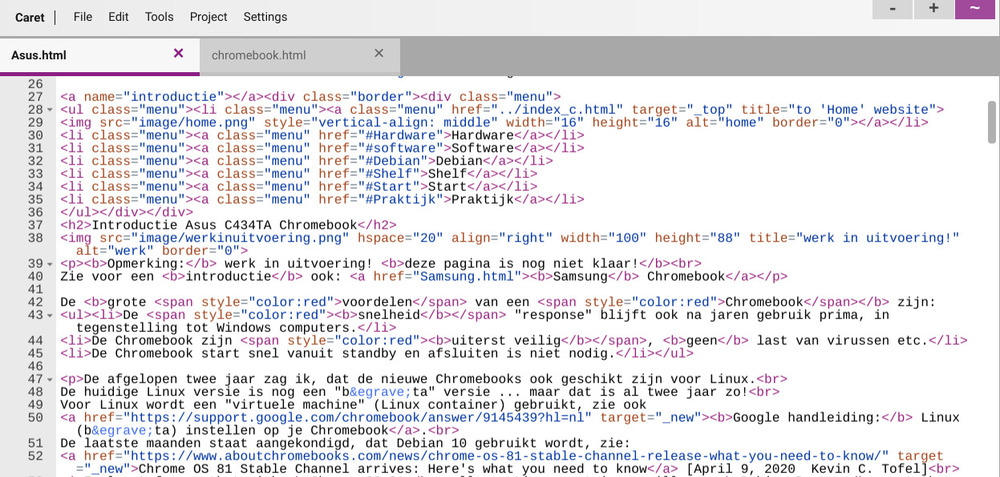The width and height of the screenshot is (1000, 477).
Task: Click the support.google.com URL string
Action: point(358,418)
